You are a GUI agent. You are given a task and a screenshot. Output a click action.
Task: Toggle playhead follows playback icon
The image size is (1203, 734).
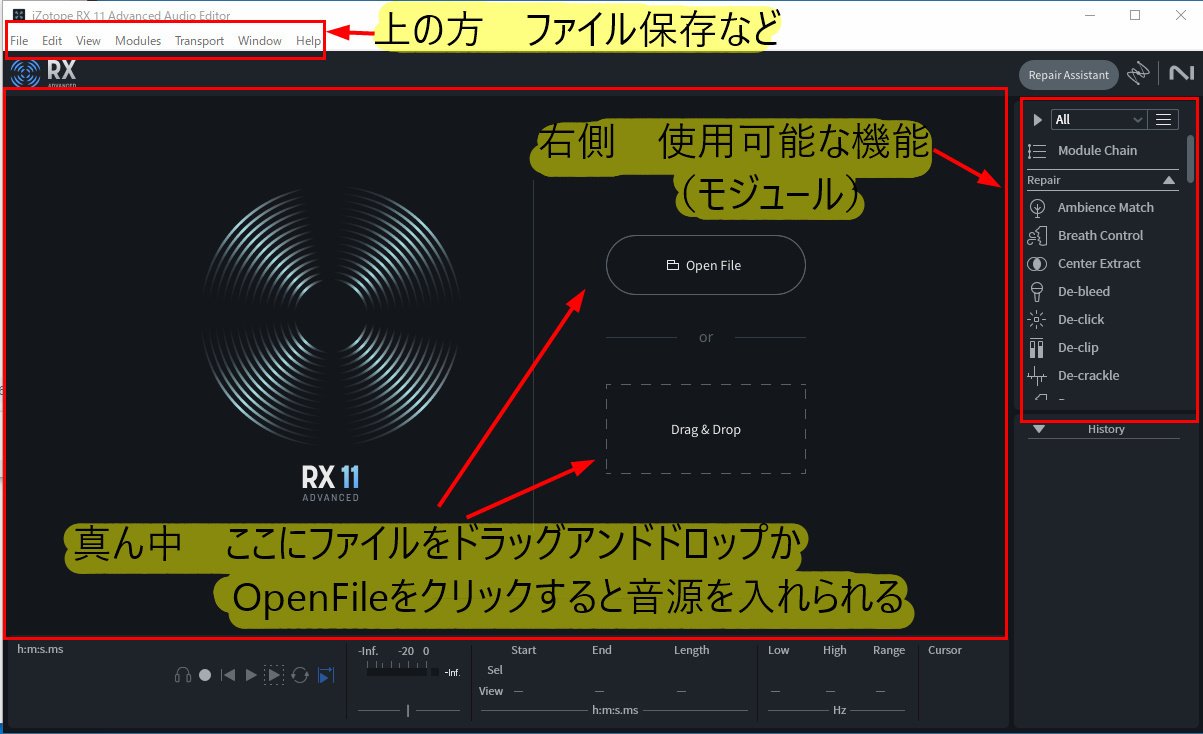[325, 675]
